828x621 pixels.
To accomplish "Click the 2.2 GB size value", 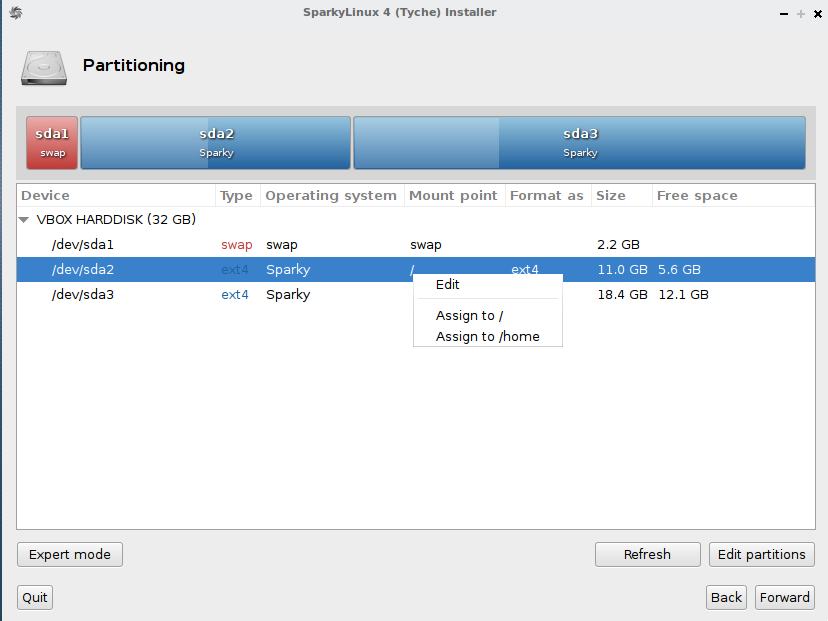I will tap(618, 244).
